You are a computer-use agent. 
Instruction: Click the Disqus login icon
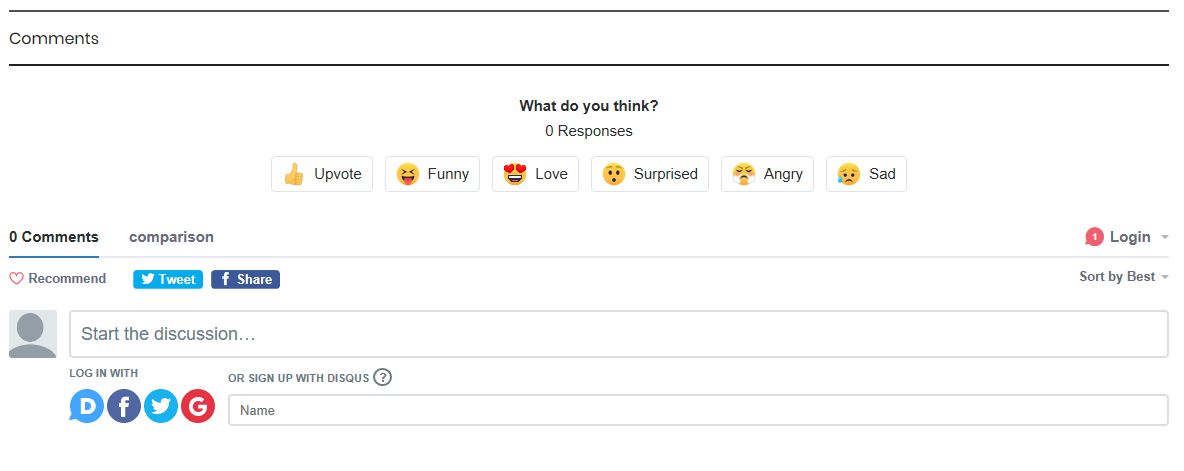pos(87,406)
